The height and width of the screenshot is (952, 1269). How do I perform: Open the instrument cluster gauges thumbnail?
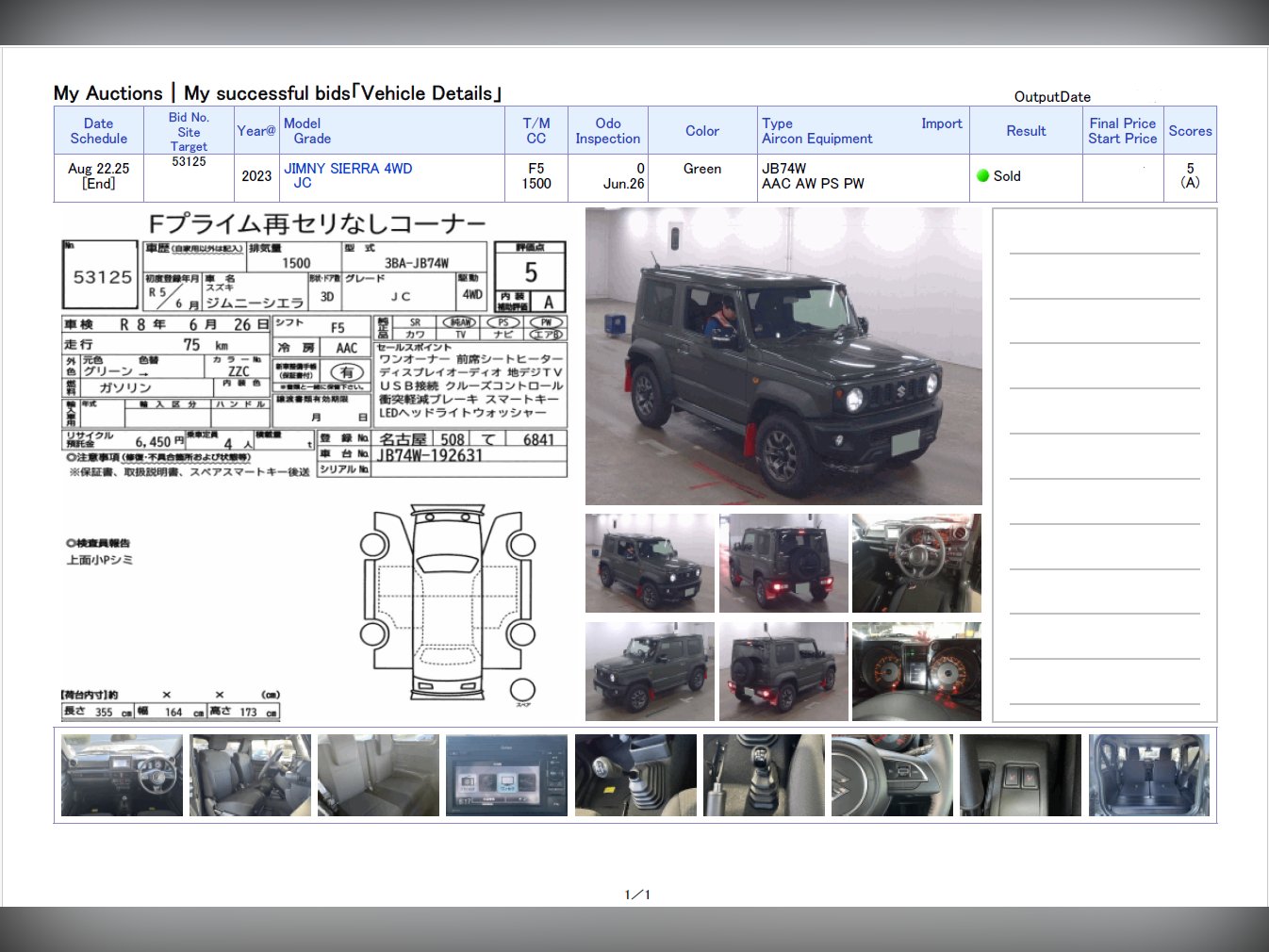pos(916,671)
